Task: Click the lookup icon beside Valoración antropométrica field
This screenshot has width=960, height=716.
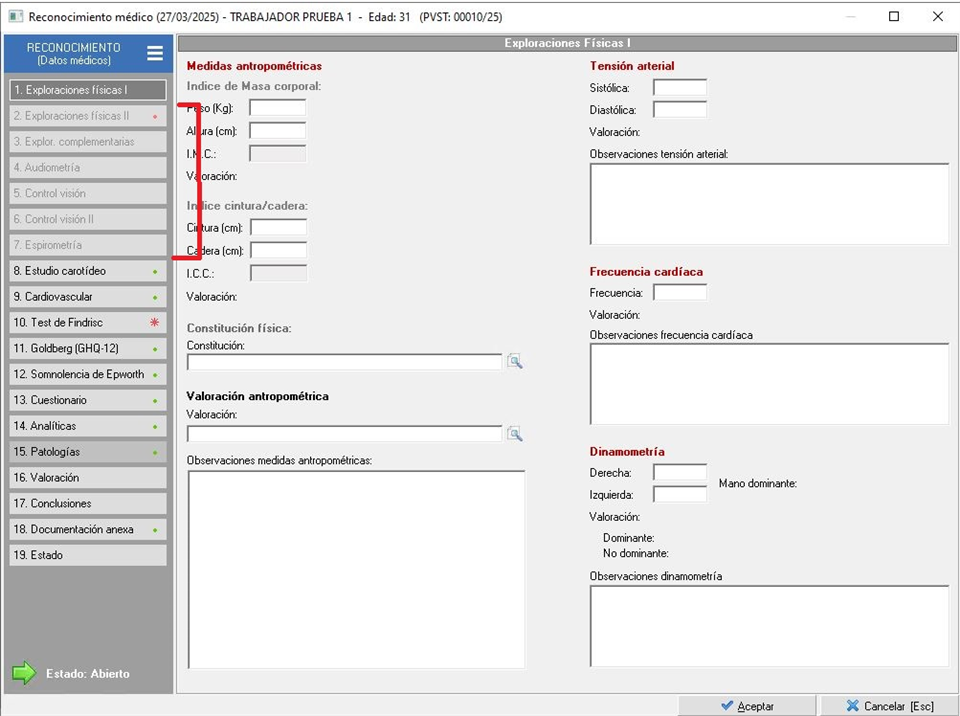Action: pyautogui.click(x=514, y=434)
